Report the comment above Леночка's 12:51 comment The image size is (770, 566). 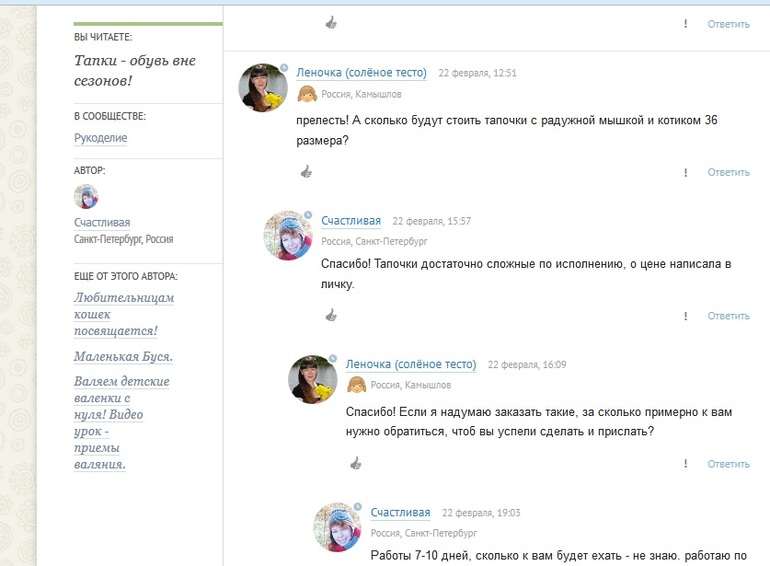[x=686, y=24]
